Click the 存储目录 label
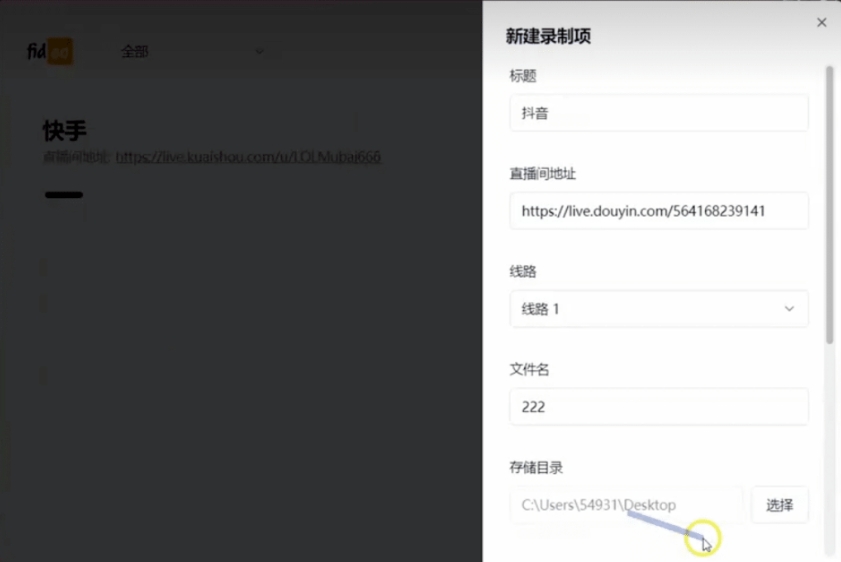The width and height of the screenshot is (841, 562). coord(536,468)
